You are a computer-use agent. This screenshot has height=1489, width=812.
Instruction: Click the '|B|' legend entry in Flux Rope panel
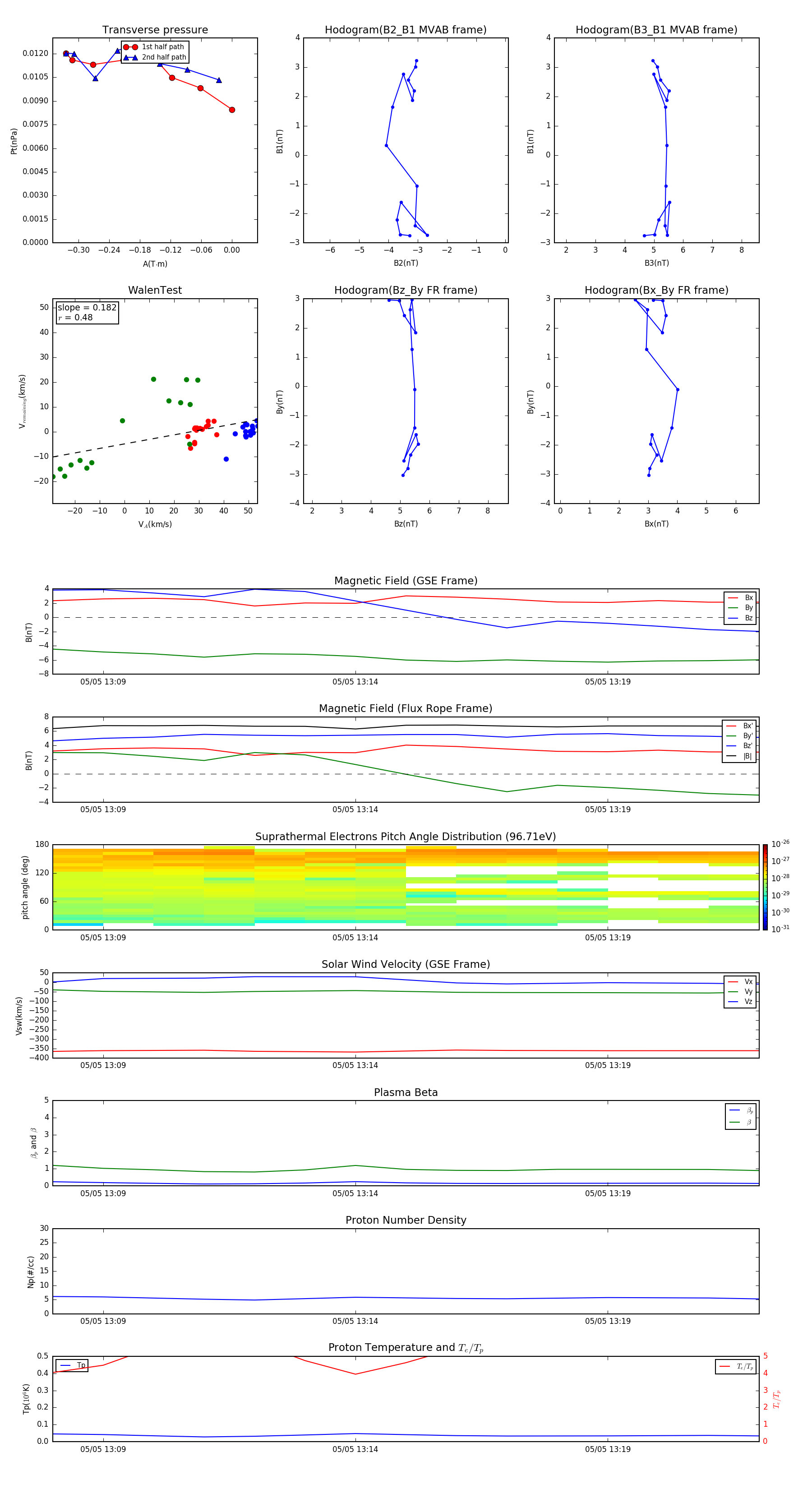pyautogui.click(x=740, y=756)
